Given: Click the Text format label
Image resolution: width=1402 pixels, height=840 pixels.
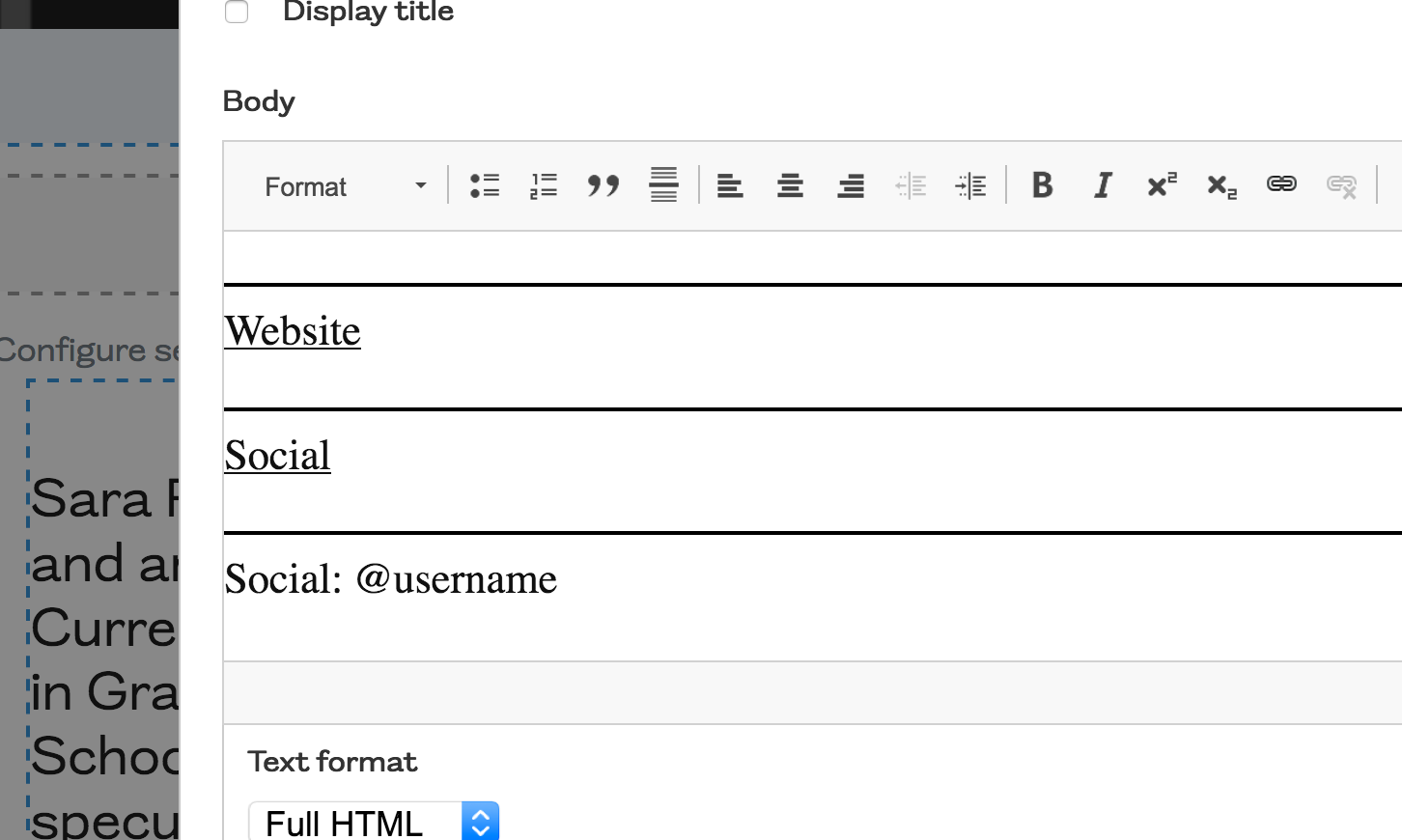Looking at the screenshot, I should pyautogui.click(x=332, y=762).
